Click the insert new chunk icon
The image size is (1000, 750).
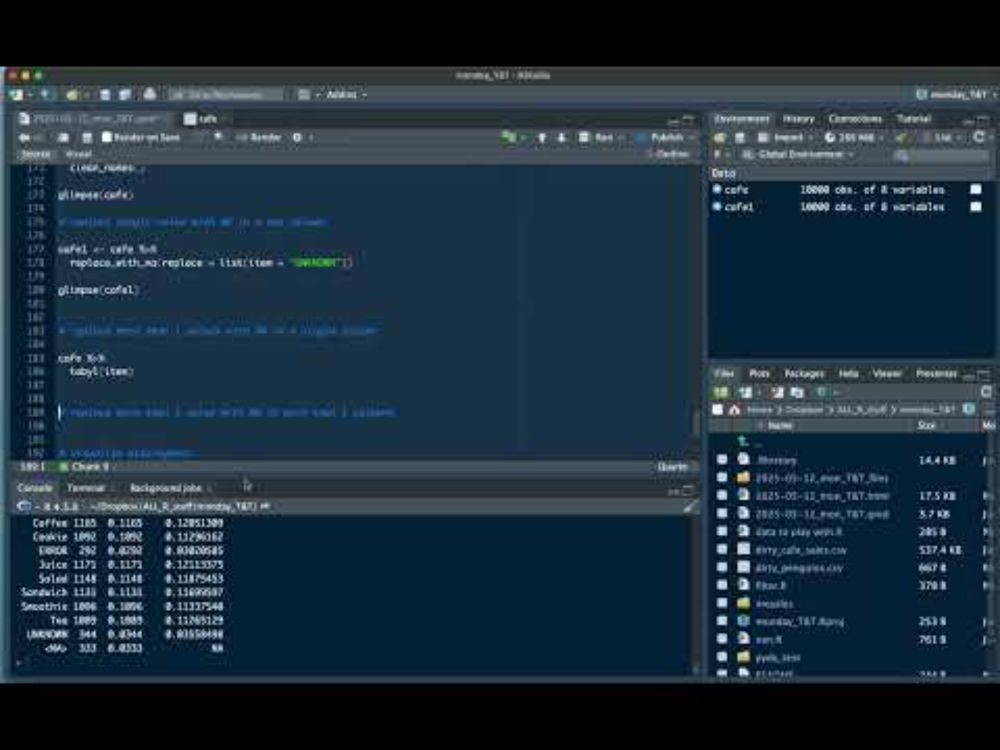(508, 137)
